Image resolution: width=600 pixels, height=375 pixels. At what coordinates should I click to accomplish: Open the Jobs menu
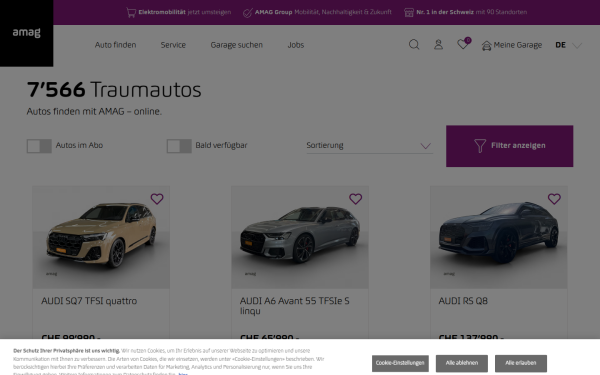pos(296,45)
